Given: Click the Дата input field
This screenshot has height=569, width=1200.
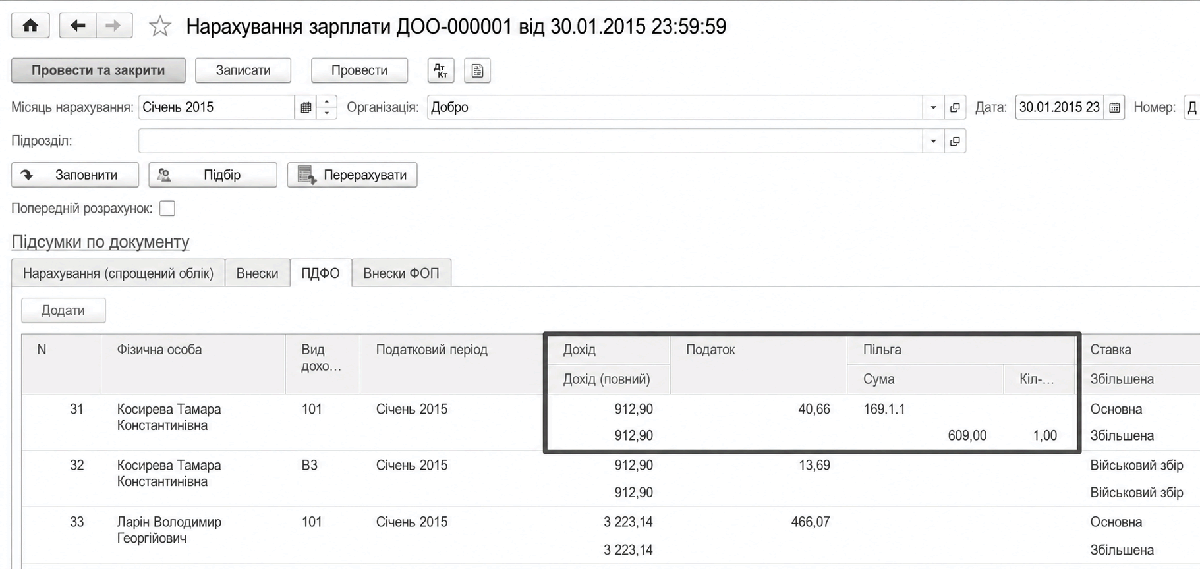Looking at the screenshot, I should [x=1060, y=107].
